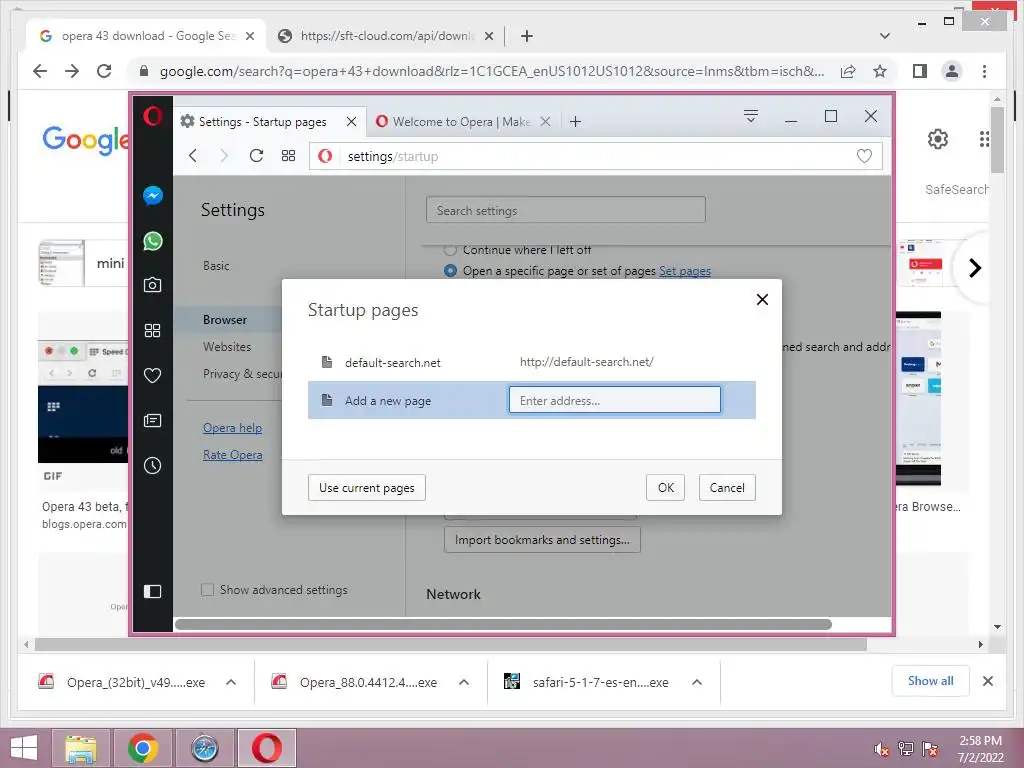Open Messenger in Opera sidebar

tap(152, 195)
